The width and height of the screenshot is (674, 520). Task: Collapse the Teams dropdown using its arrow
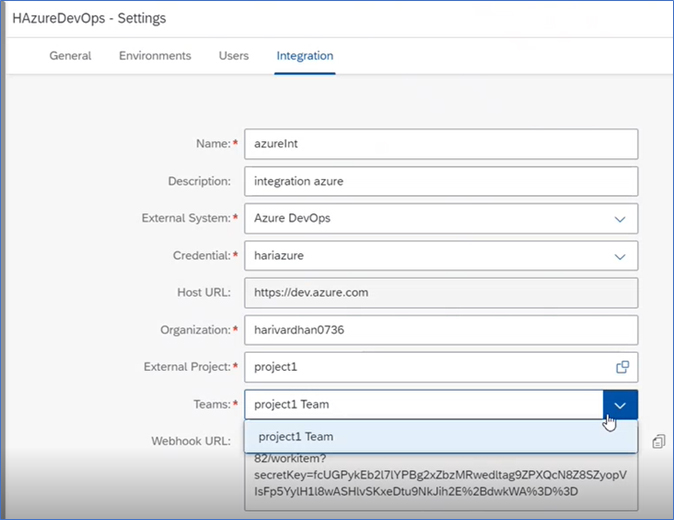pos(620,405)
